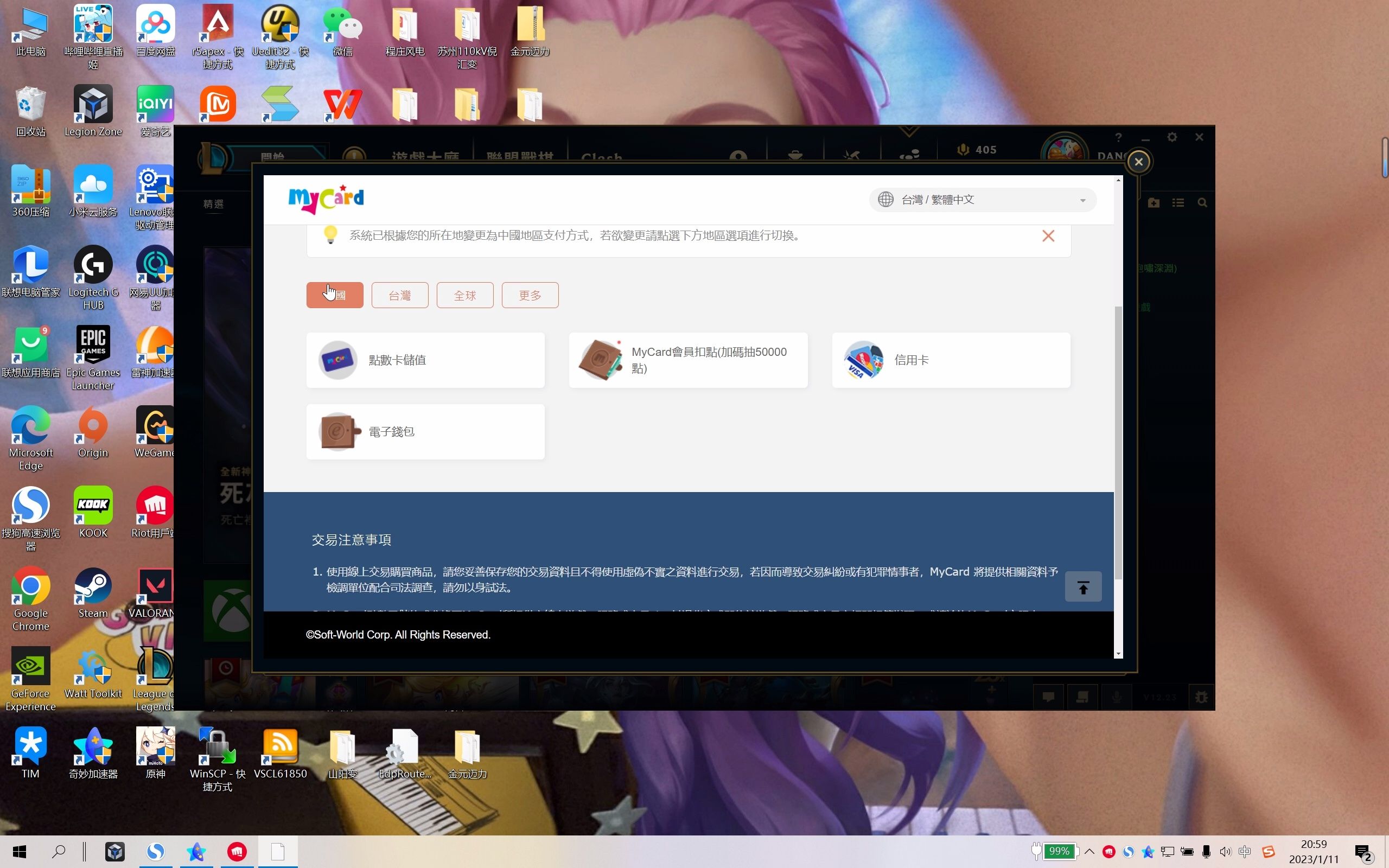This screenshot has height=868, width=1389.
Task: Select 信用卡 credit card payment
Action: click(951, 360)
